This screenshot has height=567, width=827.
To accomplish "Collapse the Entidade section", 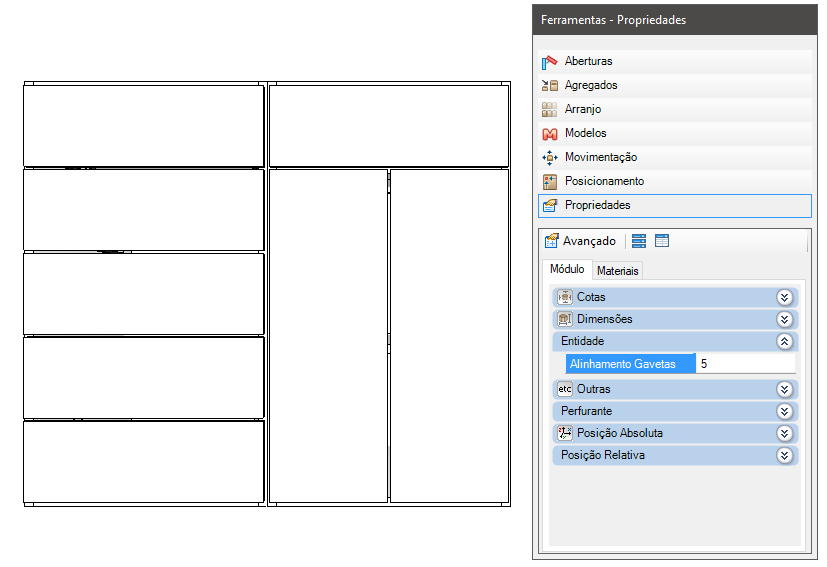I will [784, 342].
